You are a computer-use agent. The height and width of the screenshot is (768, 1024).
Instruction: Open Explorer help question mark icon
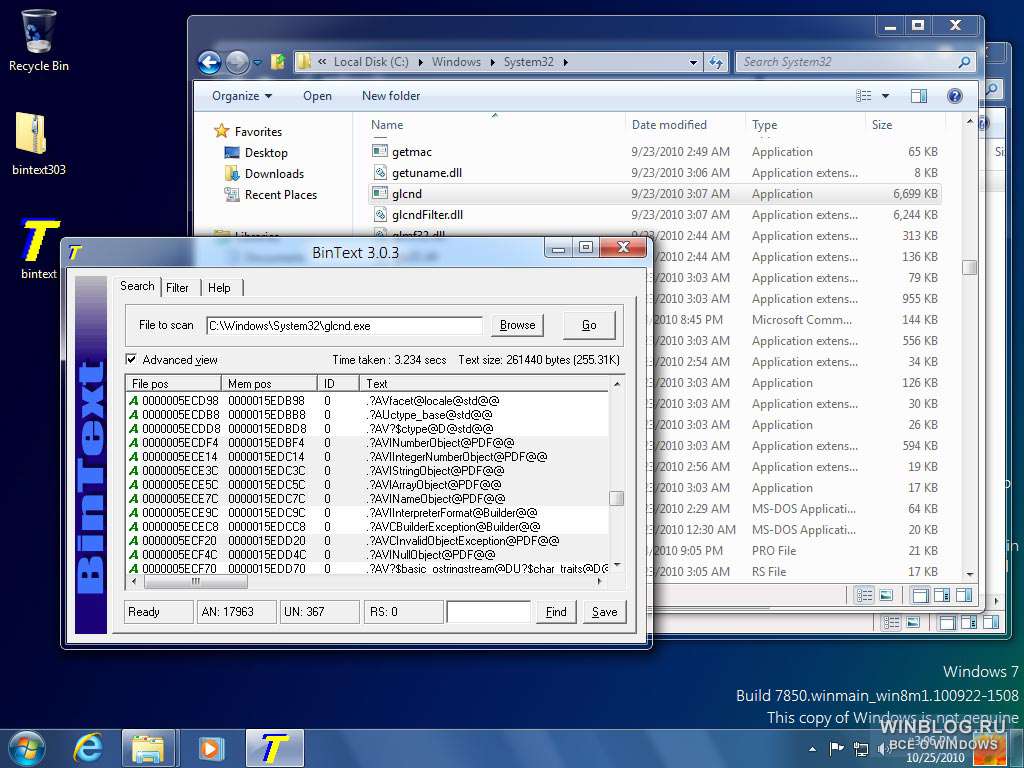coord(954,96)
